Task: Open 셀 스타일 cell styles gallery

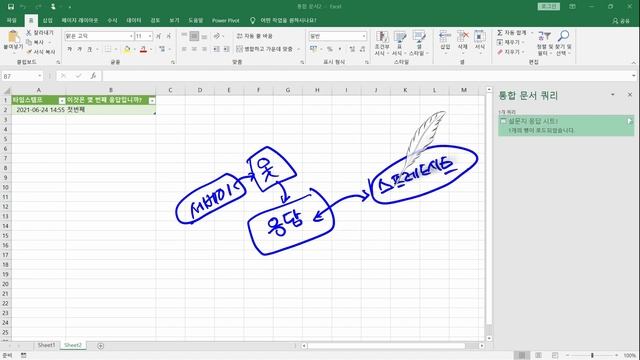Action: pyautogui.click(x=418, y=43)
